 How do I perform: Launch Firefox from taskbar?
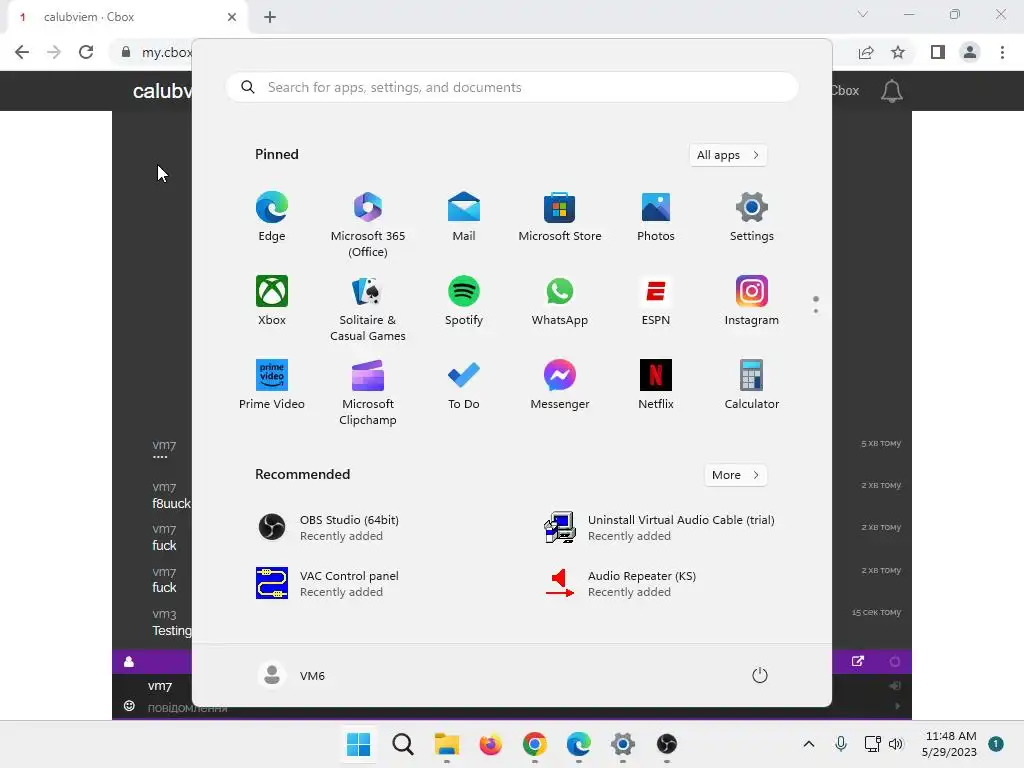pyautogui.click(x=490, y=744)
